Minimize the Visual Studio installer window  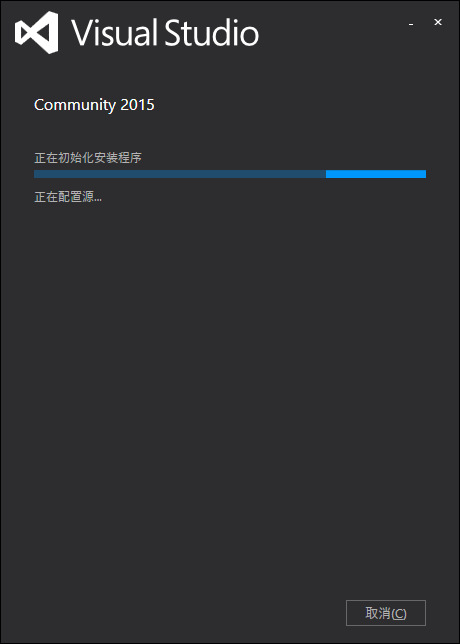click(x=411, y=24)
